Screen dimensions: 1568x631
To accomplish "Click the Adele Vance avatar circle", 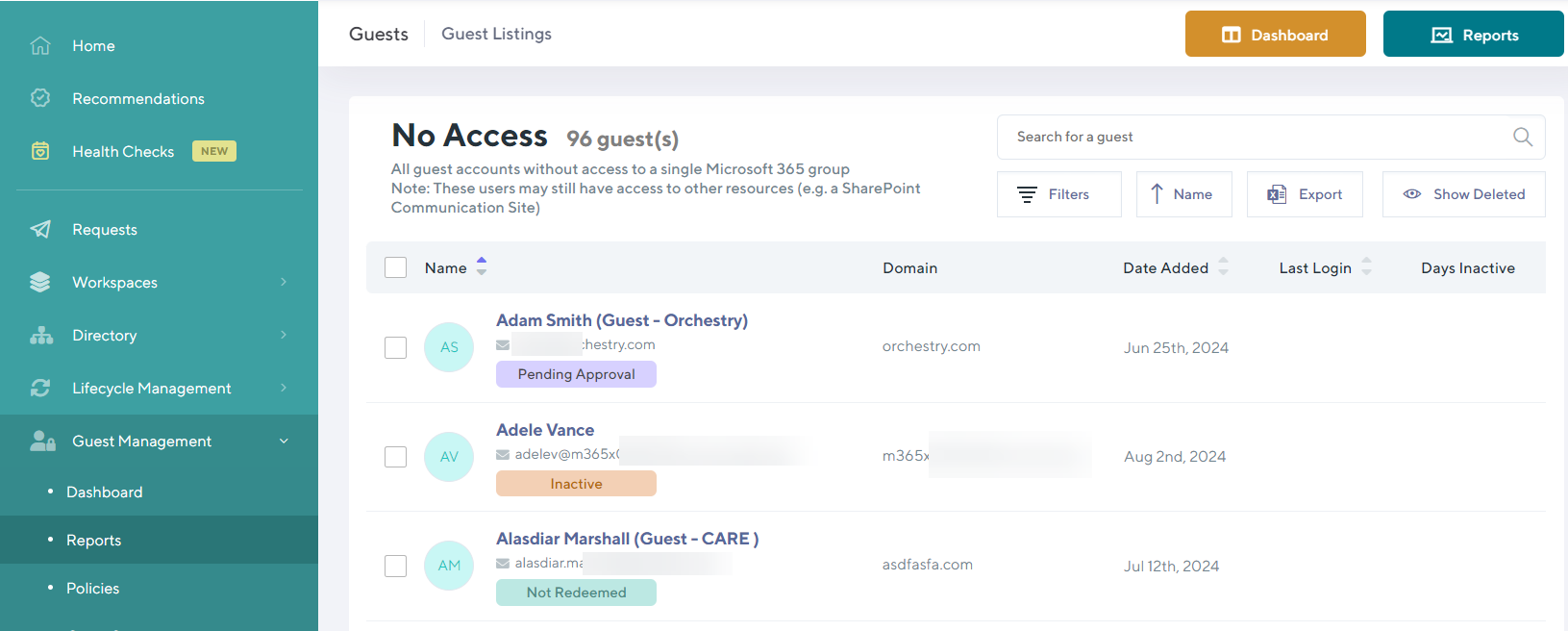I will pyautogui.click(x=449, y=457).
